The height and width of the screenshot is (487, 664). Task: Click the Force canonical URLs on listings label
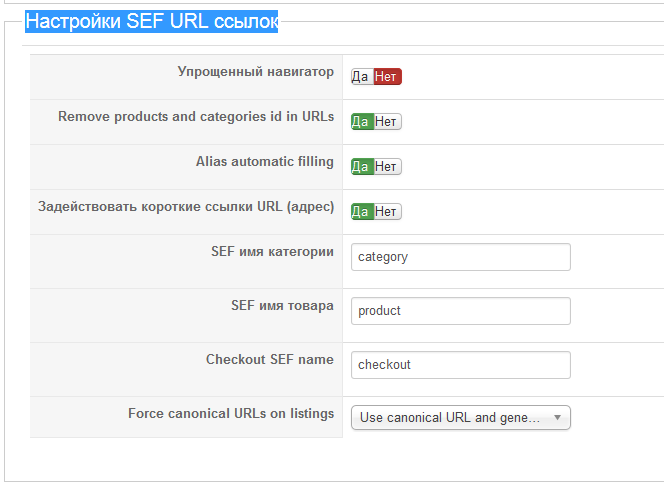pos(231,413)
